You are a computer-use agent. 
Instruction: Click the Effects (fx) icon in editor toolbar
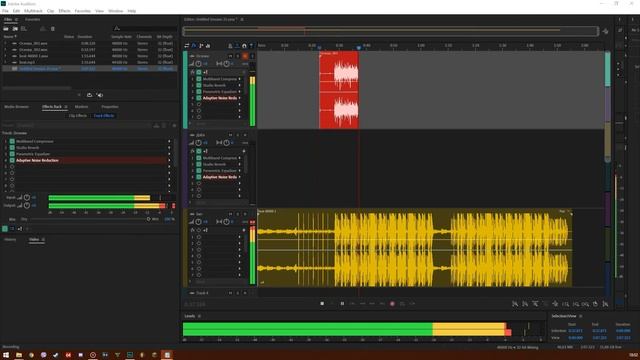coord(194,46)
